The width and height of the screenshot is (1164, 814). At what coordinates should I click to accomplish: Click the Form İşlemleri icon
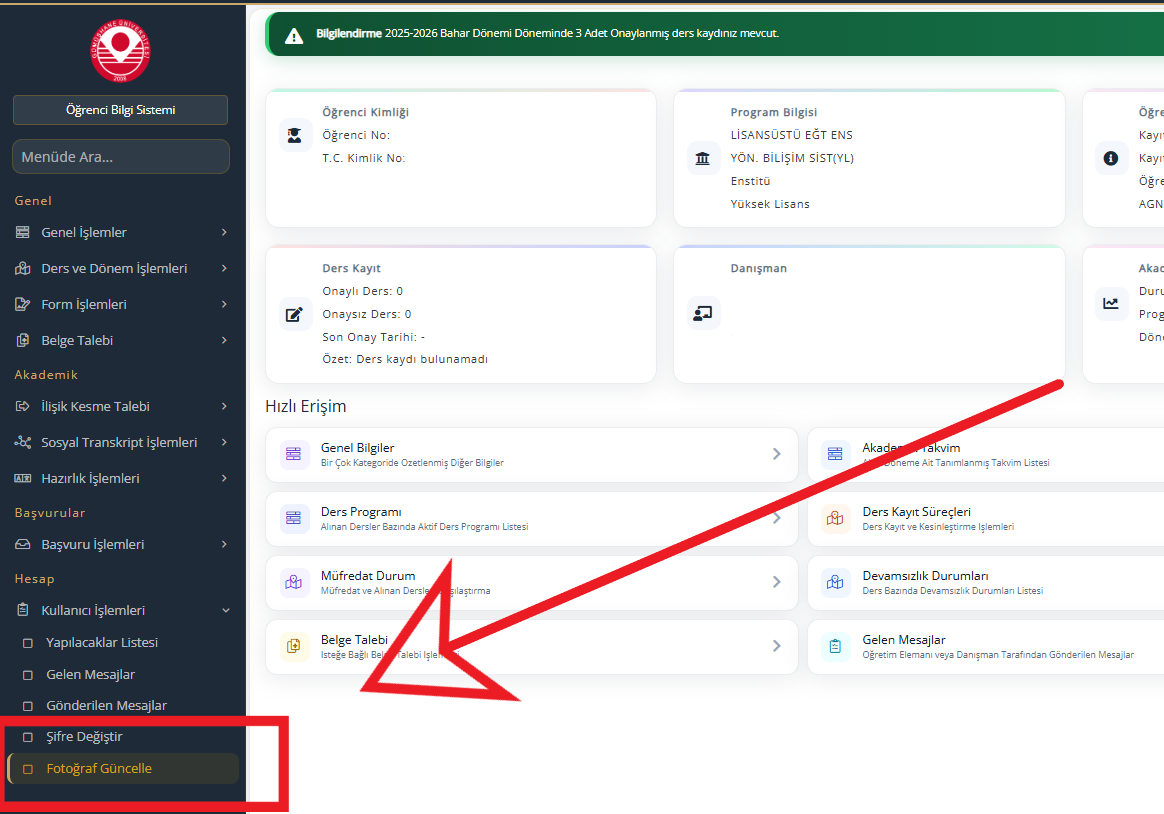pos(23,304)
